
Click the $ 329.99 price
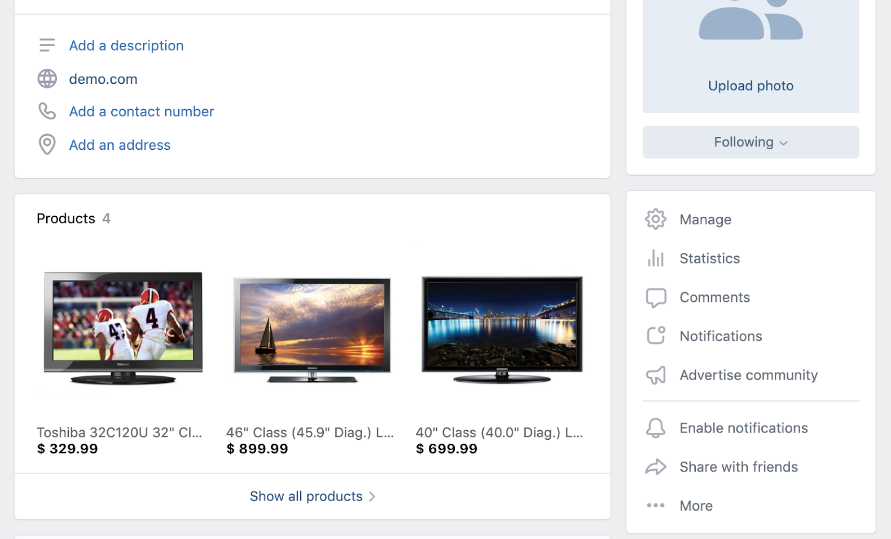pyautogui.click(x=67, y=449)
